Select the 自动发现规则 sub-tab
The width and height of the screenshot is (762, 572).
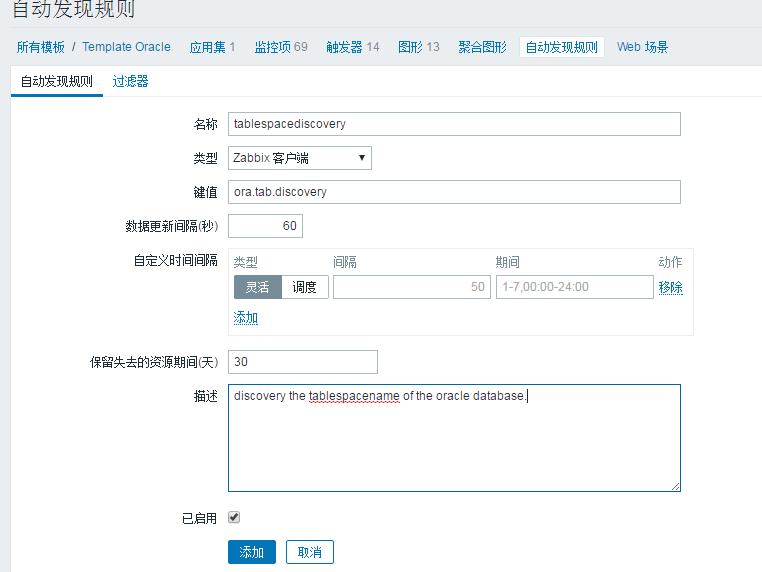click(56, 81)
